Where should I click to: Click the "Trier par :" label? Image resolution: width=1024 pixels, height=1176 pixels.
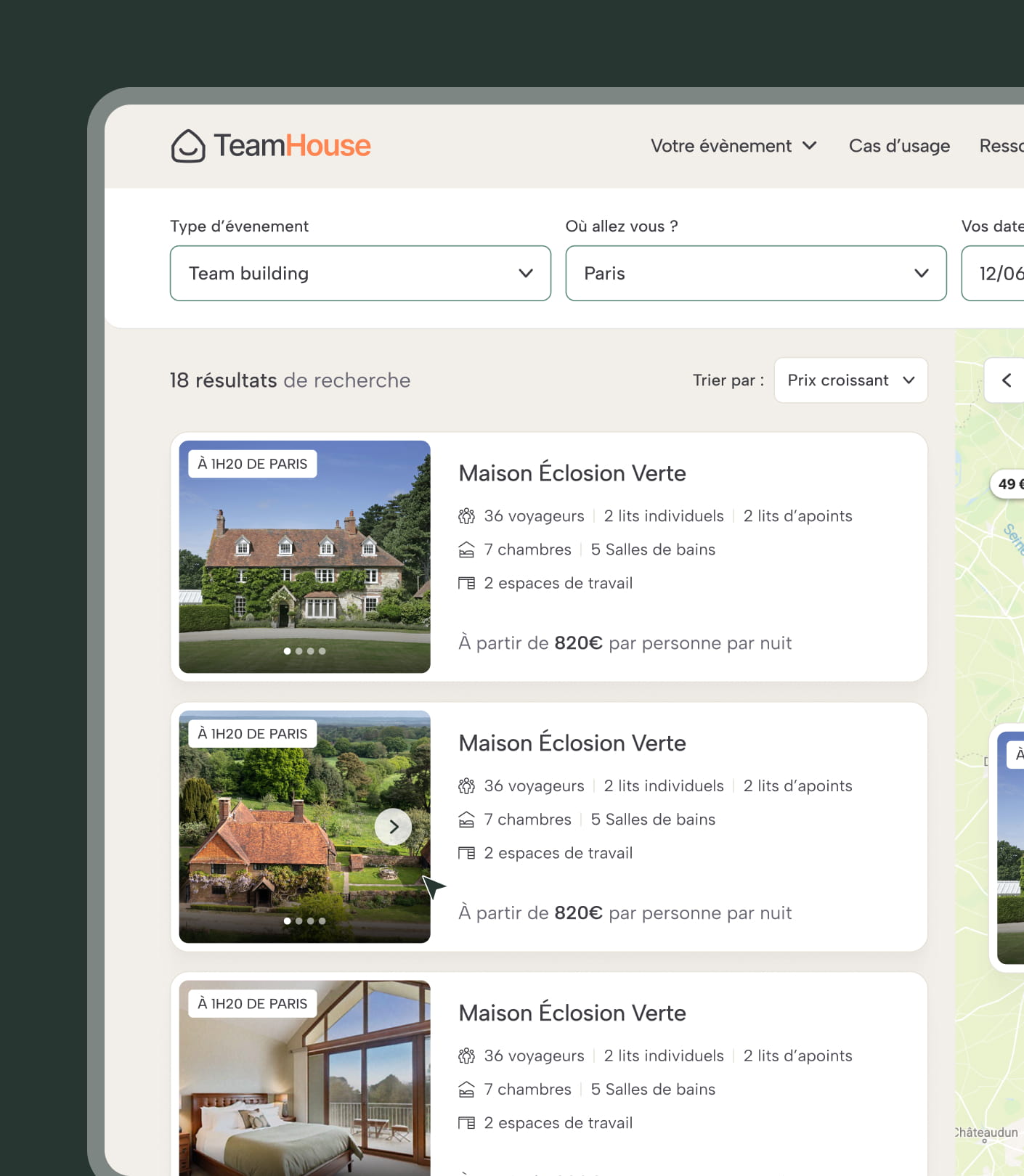pos(728,380)
